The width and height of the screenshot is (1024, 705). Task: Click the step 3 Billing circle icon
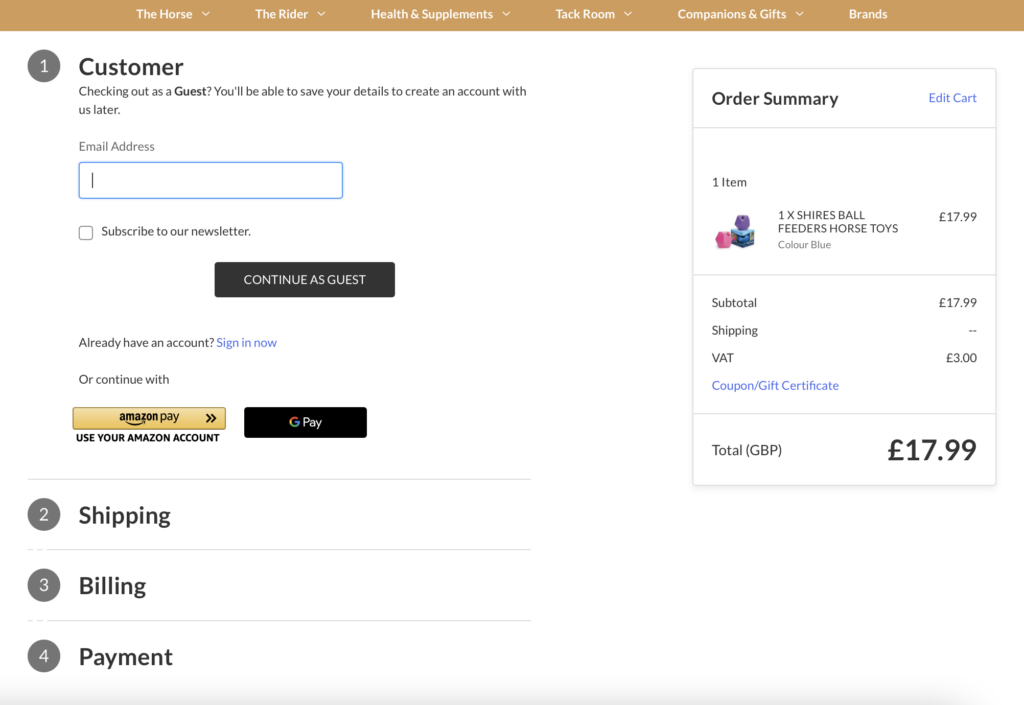[x=42, y=585]
